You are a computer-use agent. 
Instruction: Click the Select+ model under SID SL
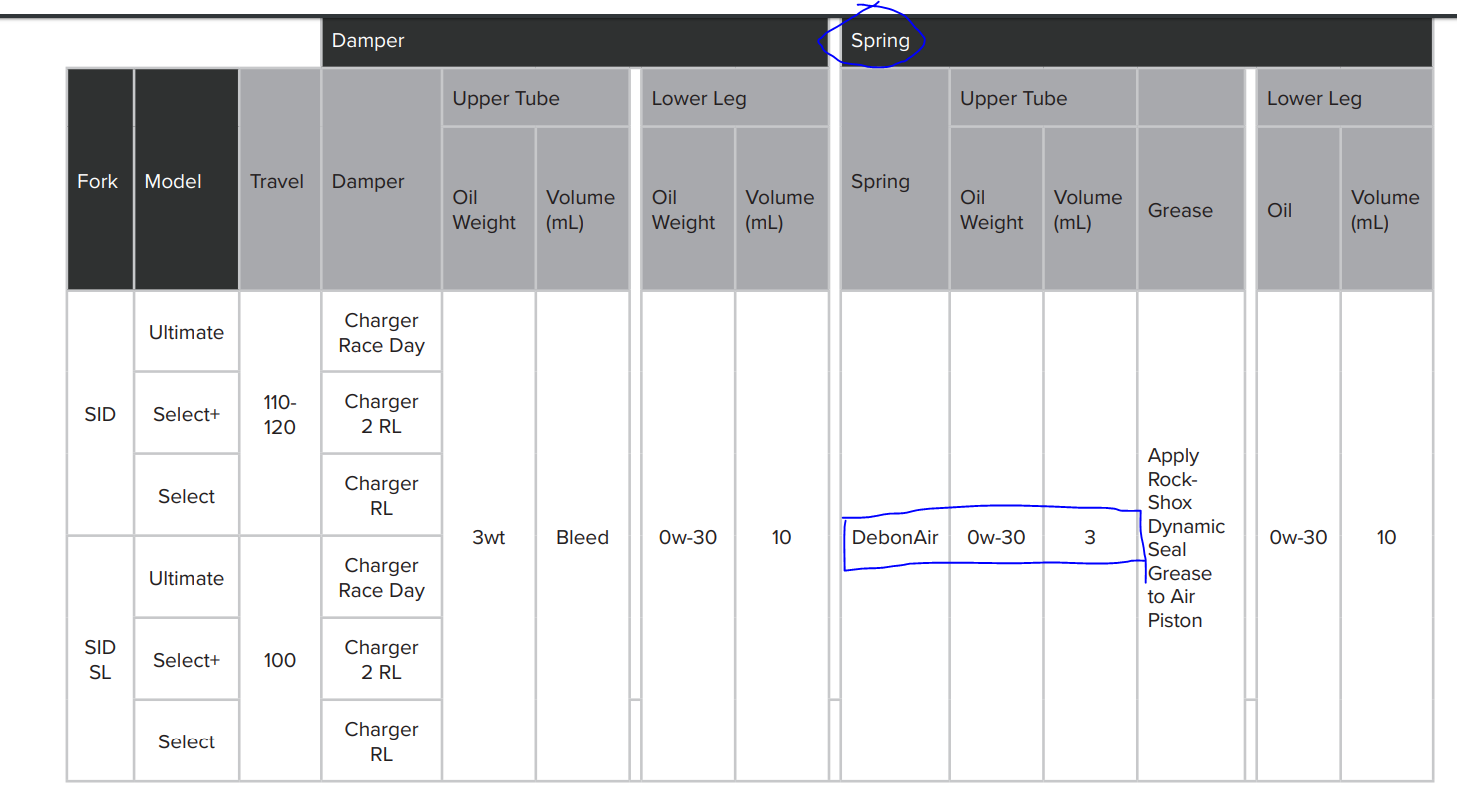coord(186,660)
